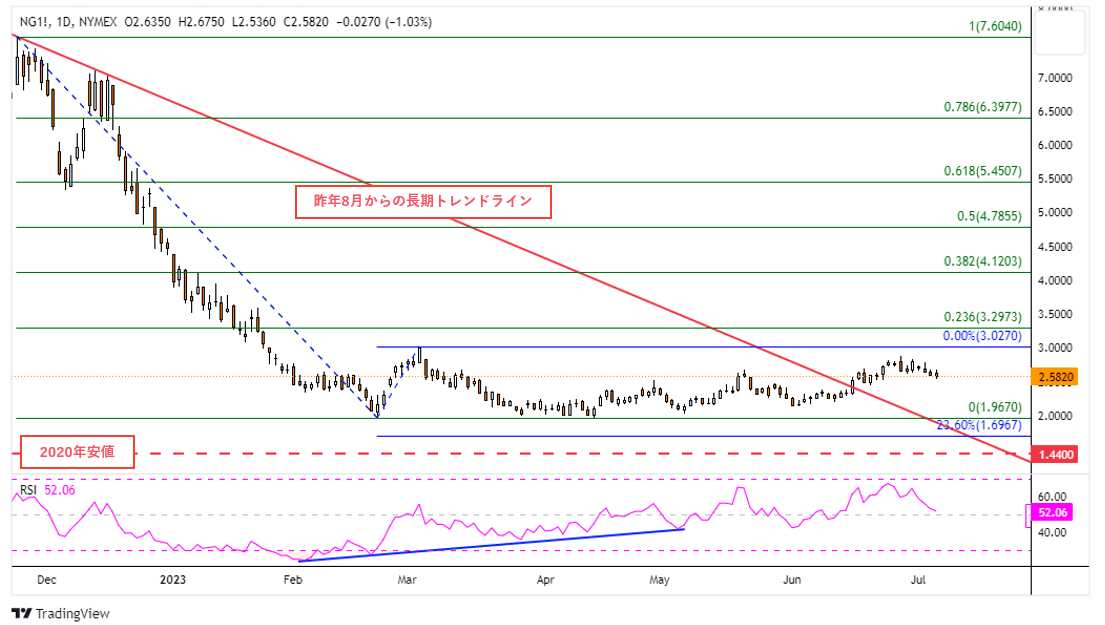Click the red 1.4400 price tag

1055,454
